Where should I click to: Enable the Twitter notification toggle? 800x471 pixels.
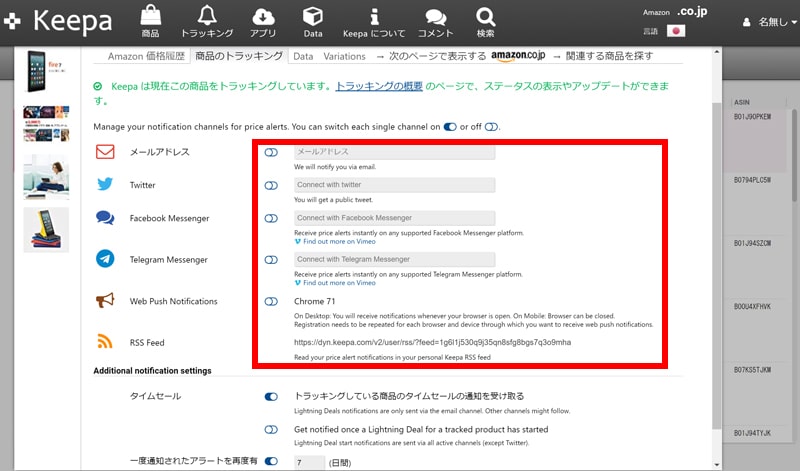[271, 185]
